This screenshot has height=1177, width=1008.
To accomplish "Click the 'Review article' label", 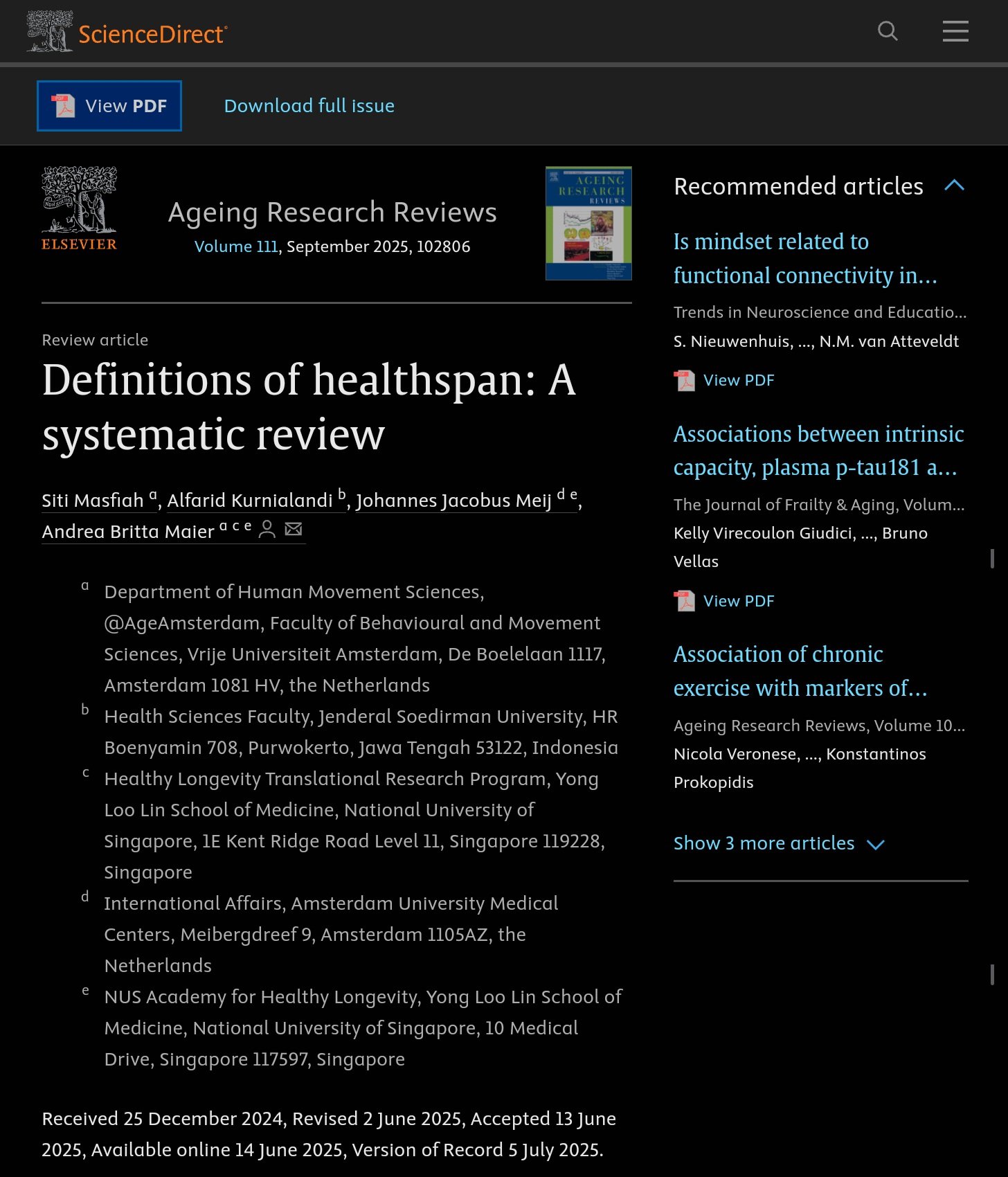I will pos(95,340).
